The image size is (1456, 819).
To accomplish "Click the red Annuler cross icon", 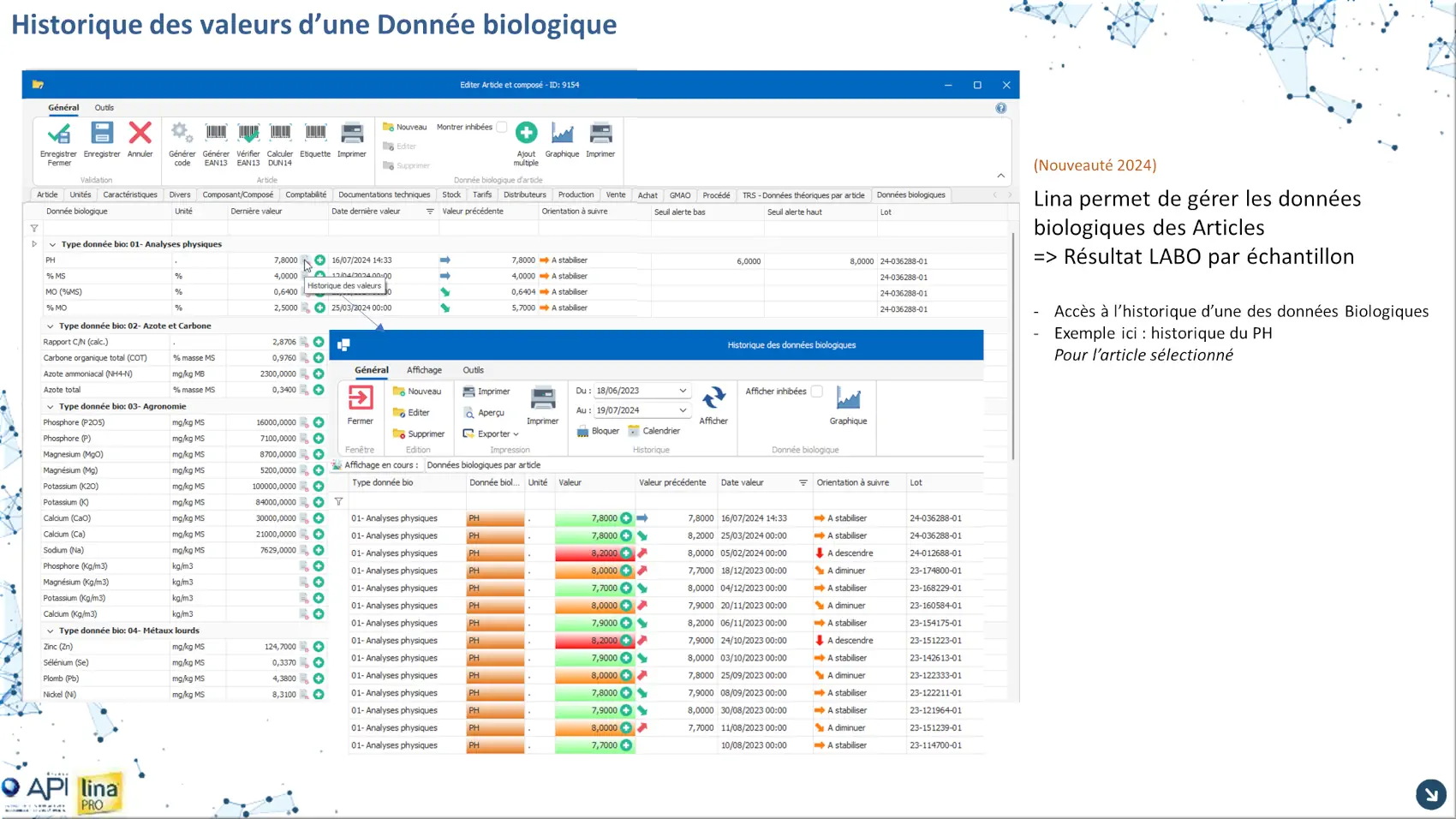I will click(x=140, y=134).
